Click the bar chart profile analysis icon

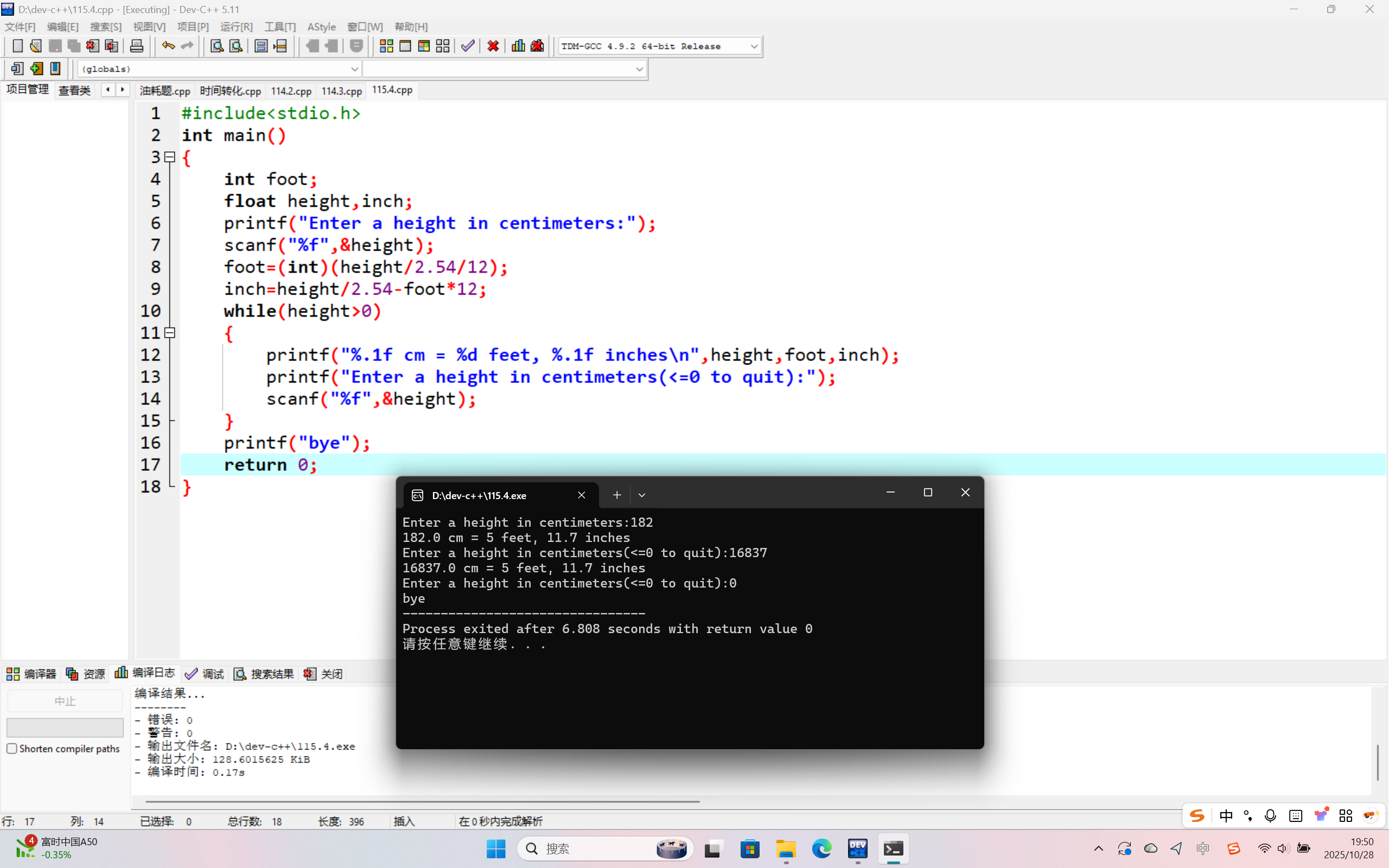click(518, 46)
